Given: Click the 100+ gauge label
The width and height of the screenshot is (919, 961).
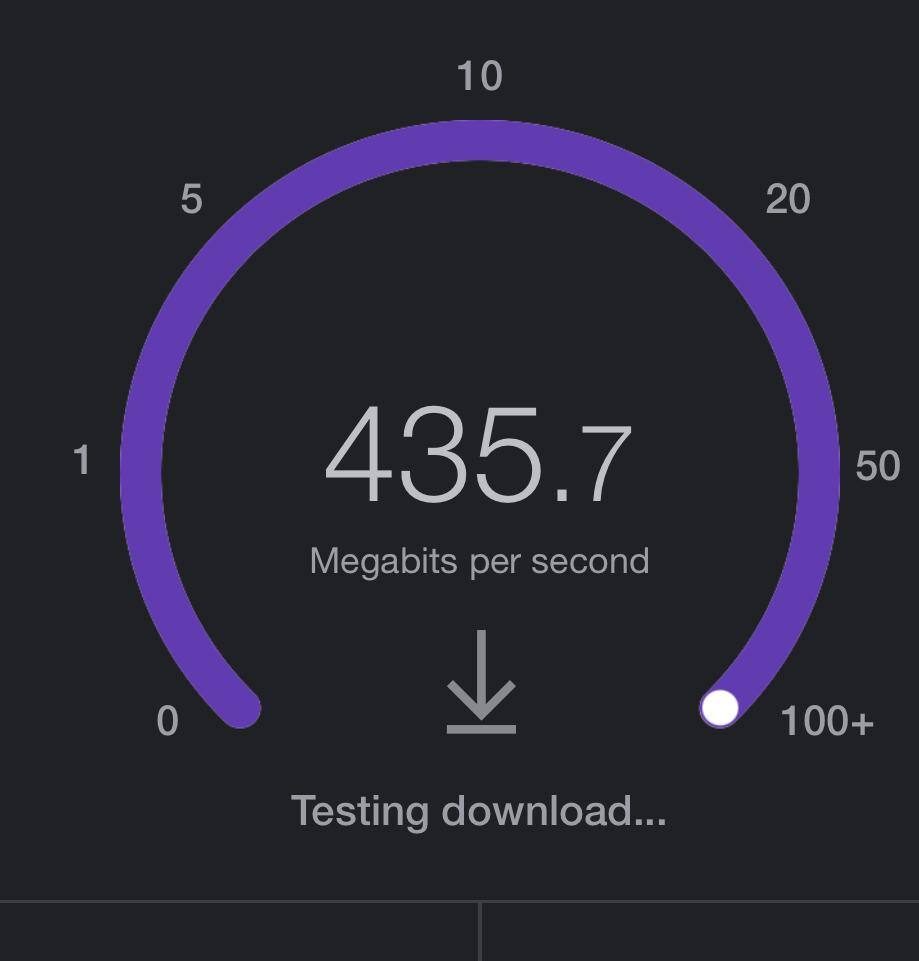Looking at the screenshot, I should click(826, 721).
